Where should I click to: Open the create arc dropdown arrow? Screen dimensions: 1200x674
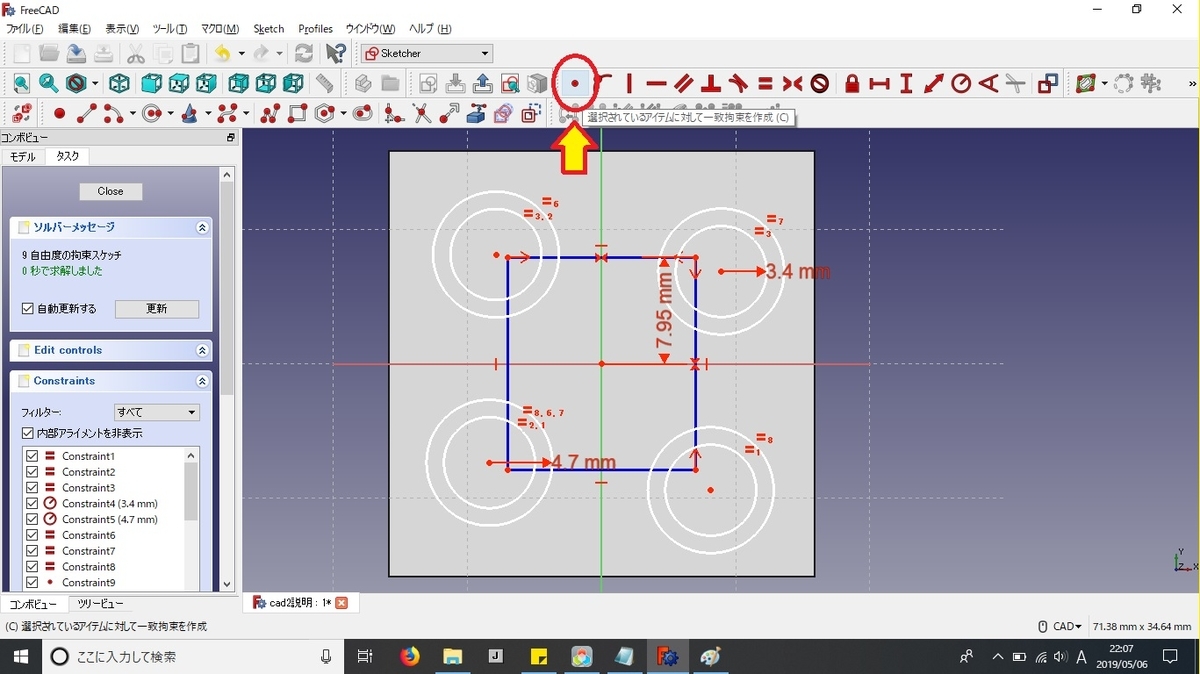[132, 113]
